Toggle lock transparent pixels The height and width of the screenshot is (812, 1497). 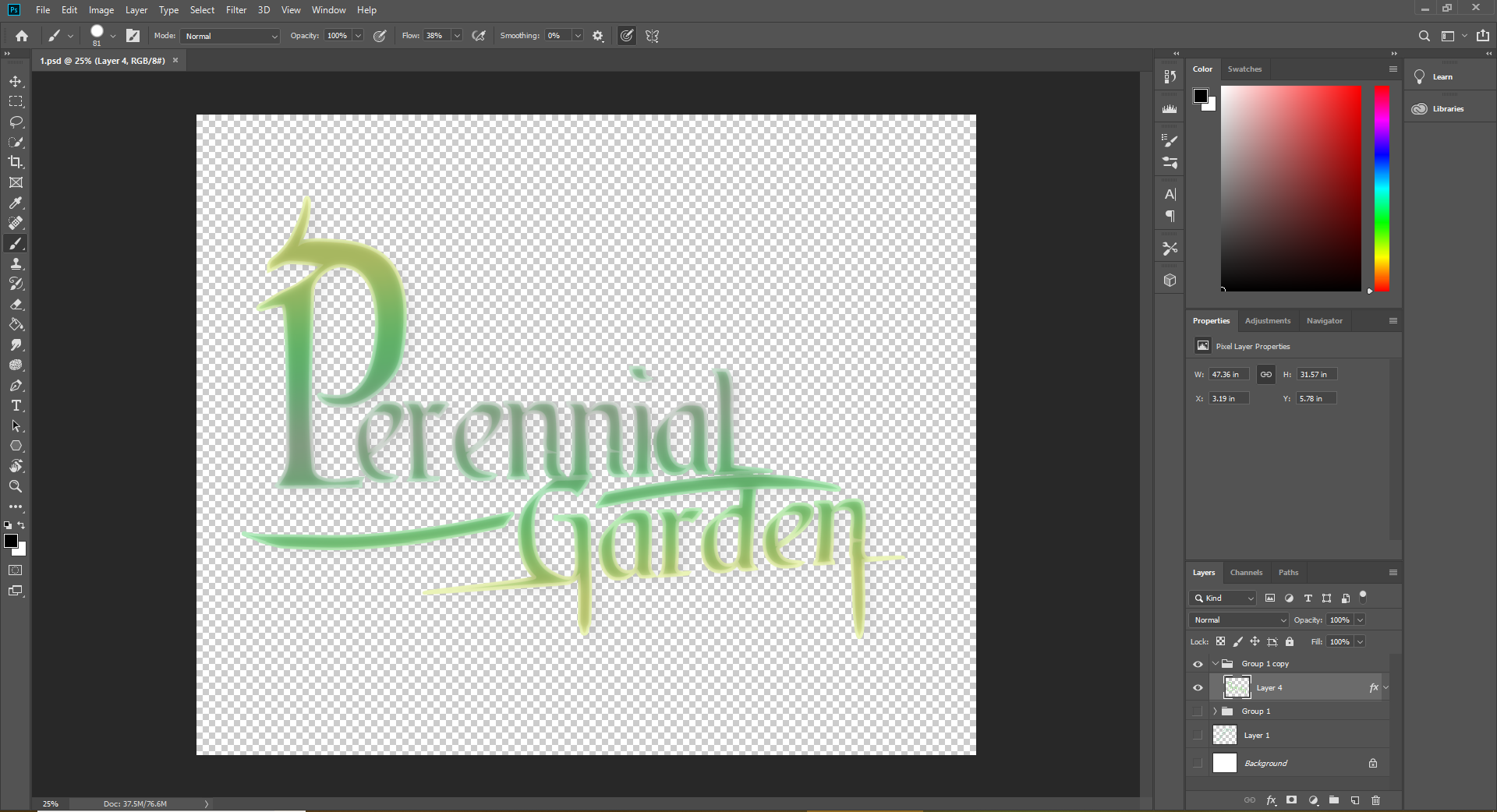[1221, 641]
